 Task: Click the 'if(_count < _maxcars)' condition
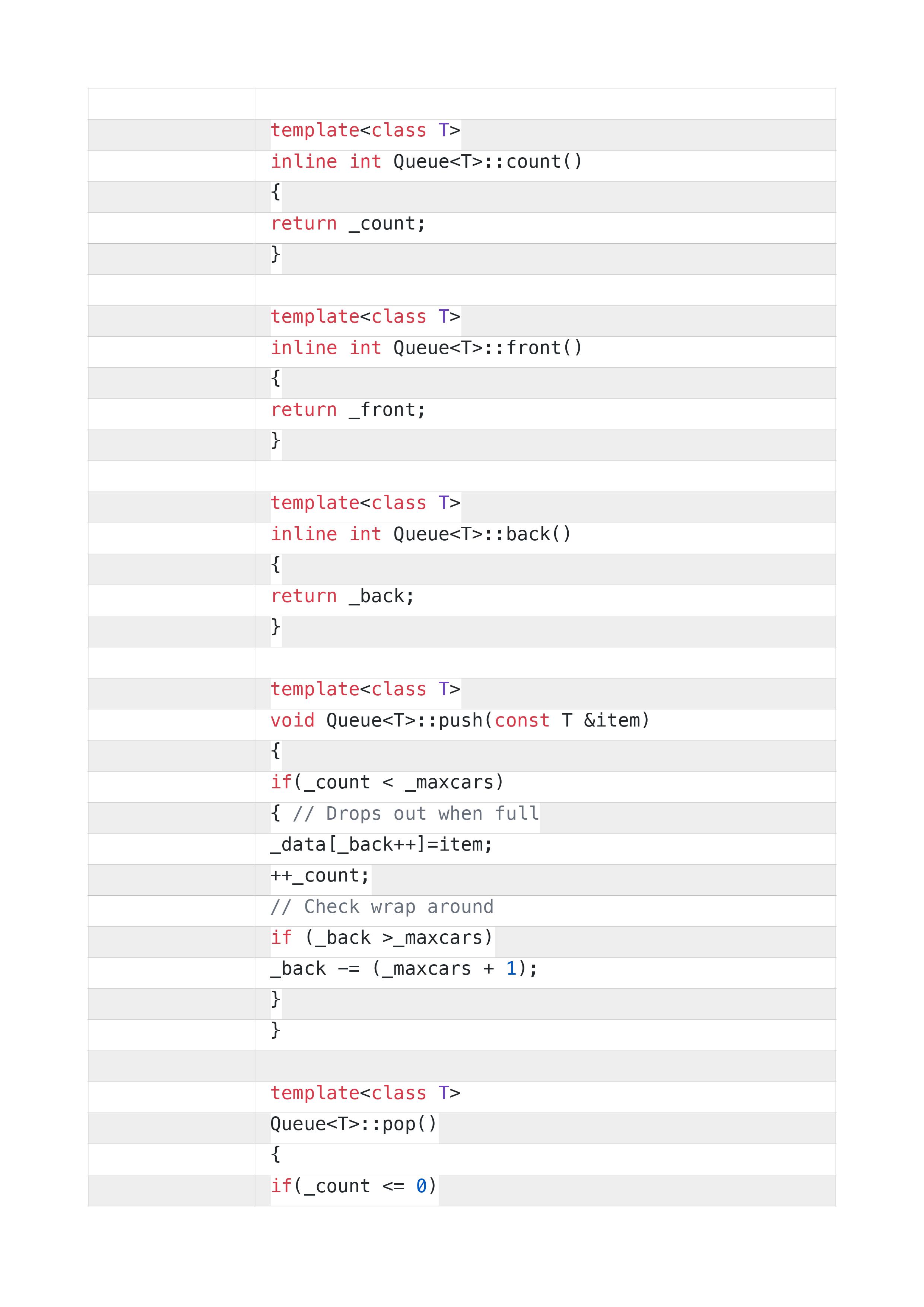pyautogui.click(x=387, y=783)
